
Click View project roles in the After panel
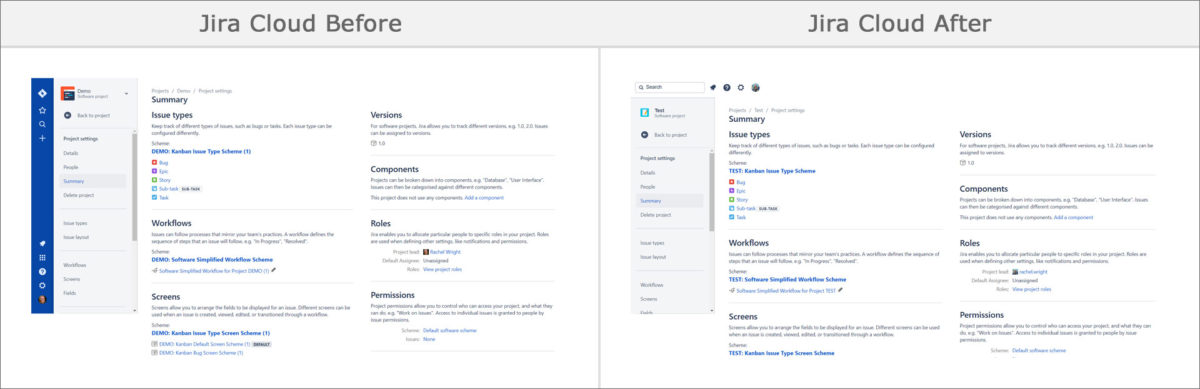click(x=1031, y=289)
